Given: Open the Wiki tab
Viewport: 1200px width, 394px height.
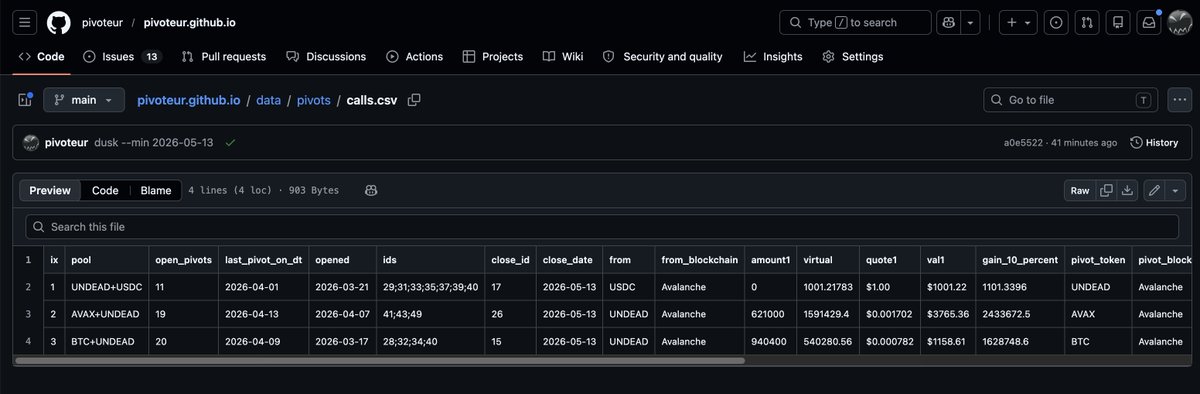Looking at the screenshot, I should pyautogui.click(x=562, y=57).
